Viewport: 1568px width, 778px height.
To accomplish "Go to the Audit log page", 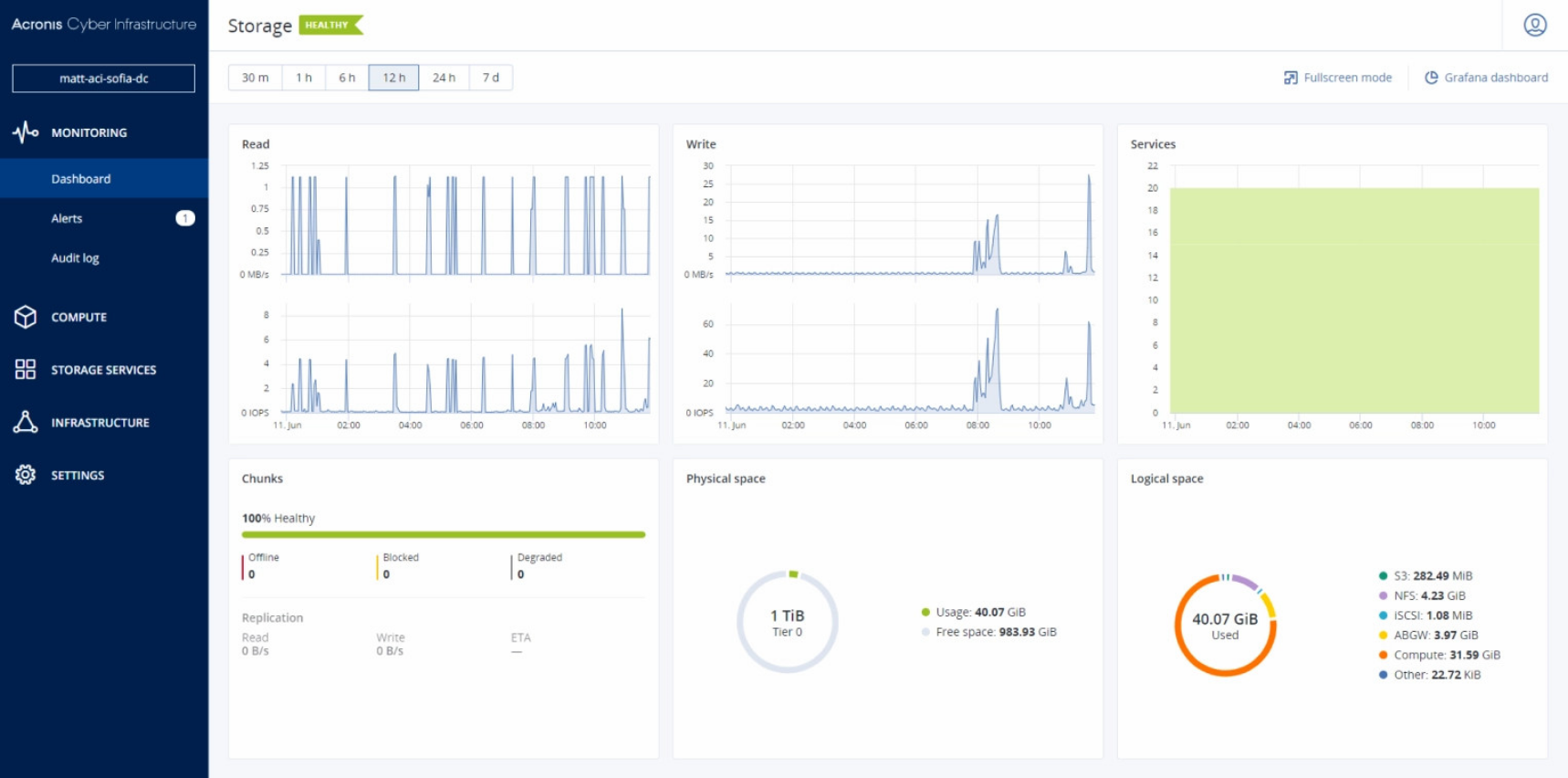I will 75,258.
